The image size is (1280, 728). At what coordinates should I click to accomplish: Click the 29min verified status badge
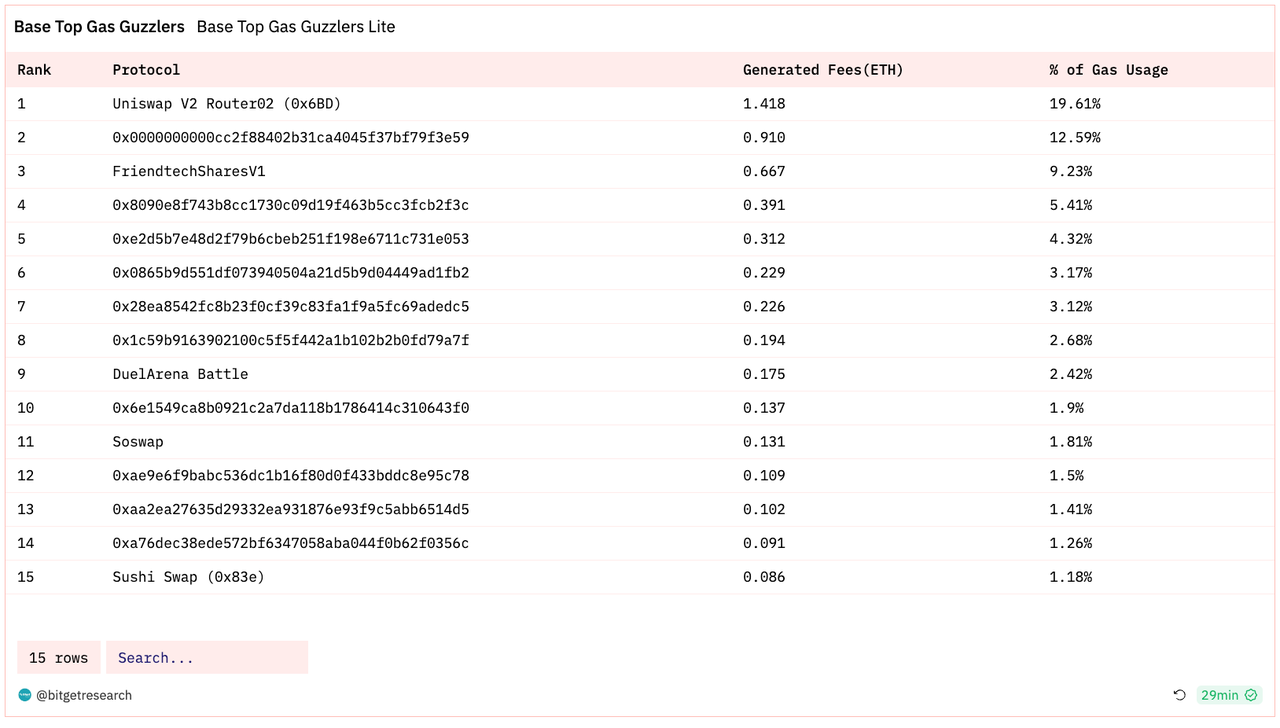click(x=1229, y=695)
